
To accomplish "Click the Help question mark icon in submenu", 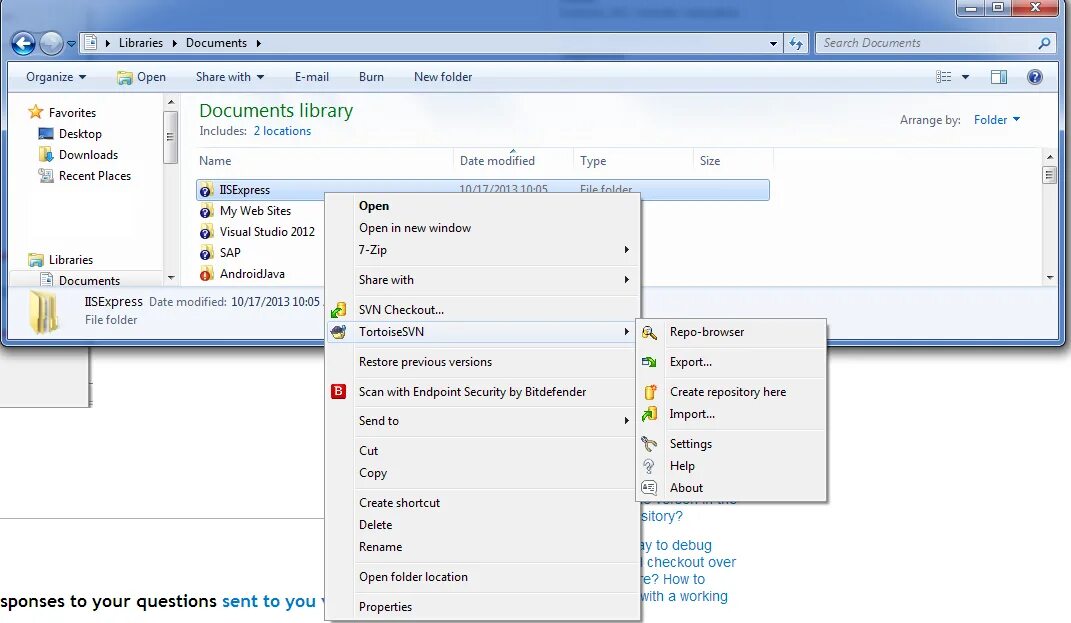I will (650, 466).
